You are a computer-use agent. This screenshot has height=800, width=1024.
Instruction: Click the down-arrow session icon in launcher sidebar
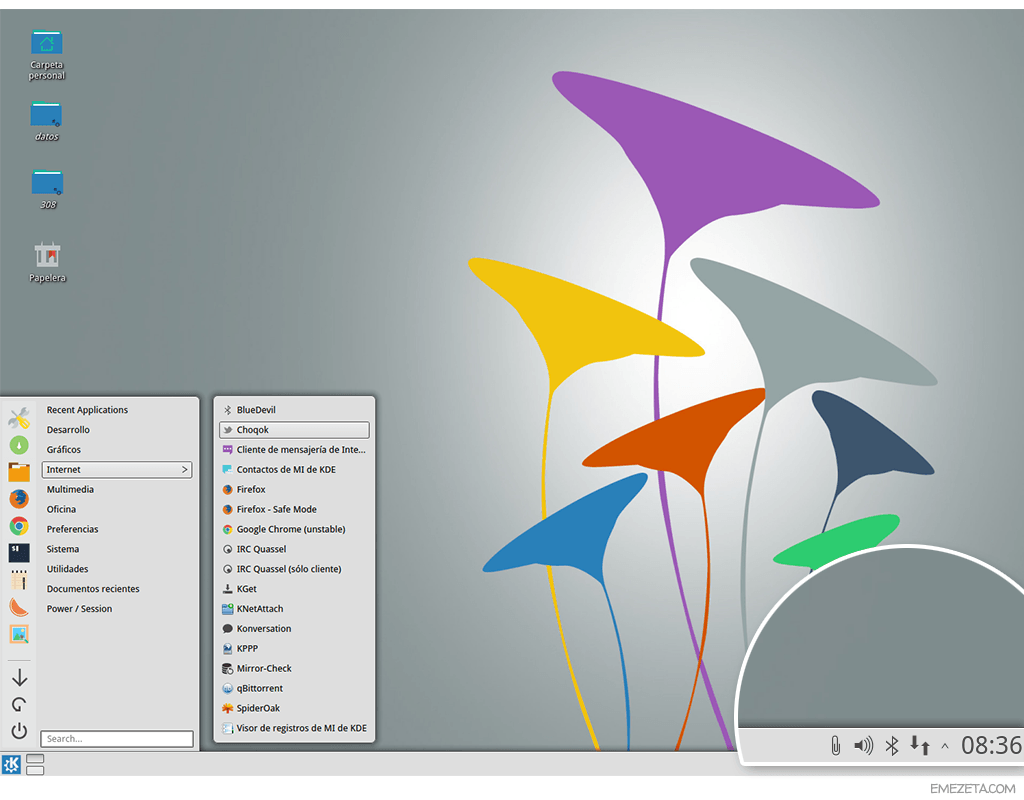[x=20, y=678]
